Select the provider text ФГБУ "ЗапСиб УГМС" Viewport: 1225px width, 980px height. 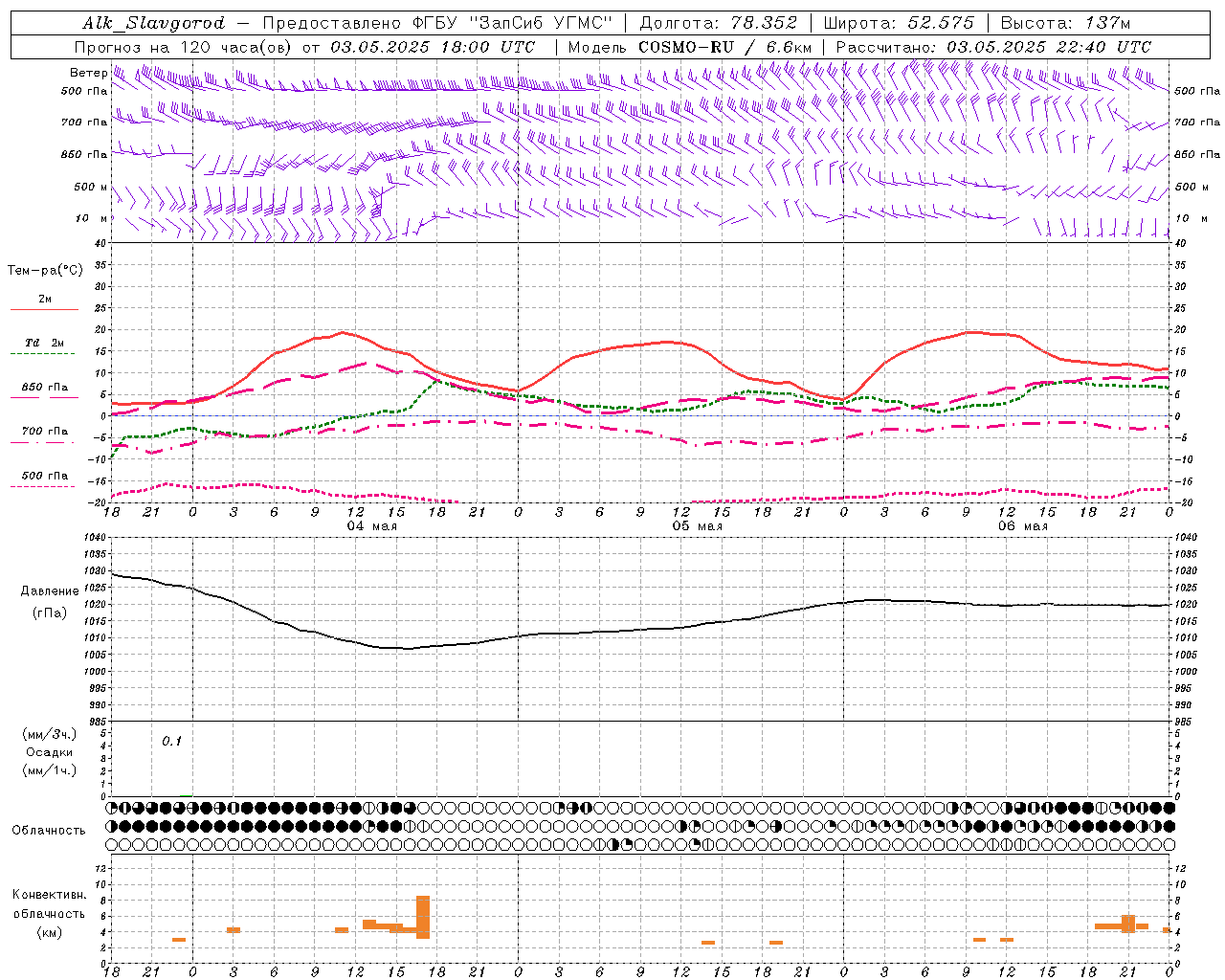(512, 23)
